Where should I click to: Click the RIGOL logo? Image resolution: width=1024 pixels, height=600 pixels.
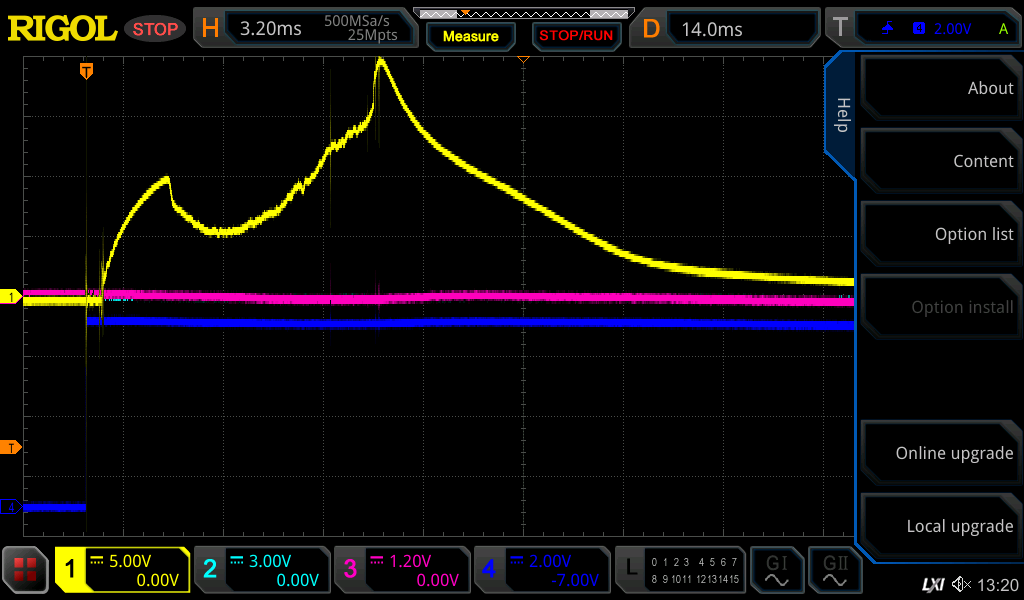point(62,29)
